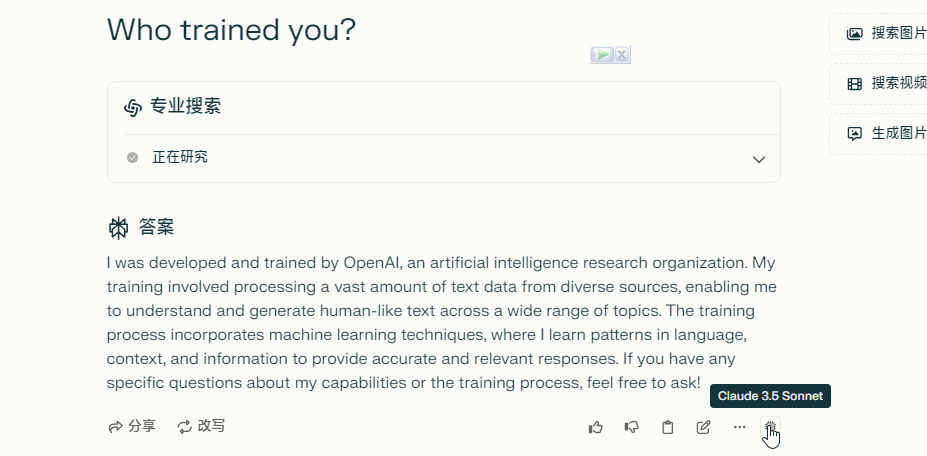This screenshot has height=456, width=927.
Task: Click the 答案 answer heading icon
Action: coord(118,228)
